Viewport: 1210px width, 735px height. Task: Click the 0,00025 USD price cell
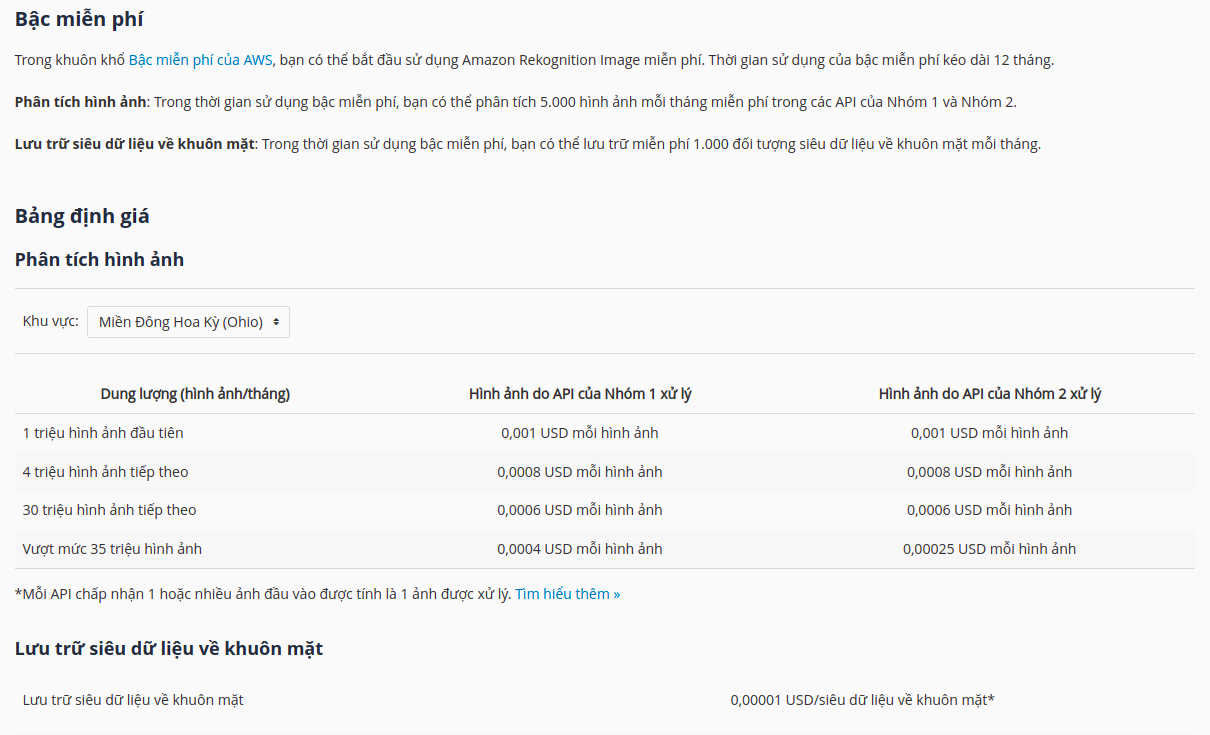click(x=989, y=549)
